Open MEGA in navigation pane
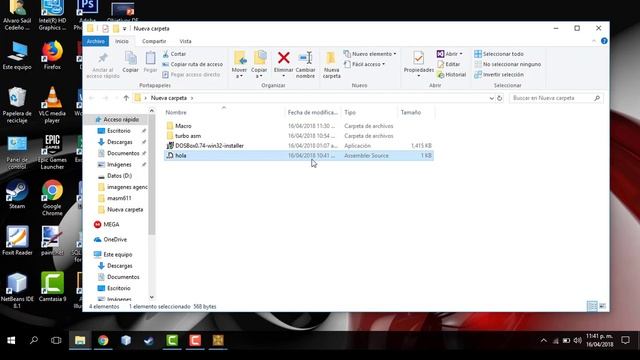This screenshot has width=640, height=360. click(111, 224)
